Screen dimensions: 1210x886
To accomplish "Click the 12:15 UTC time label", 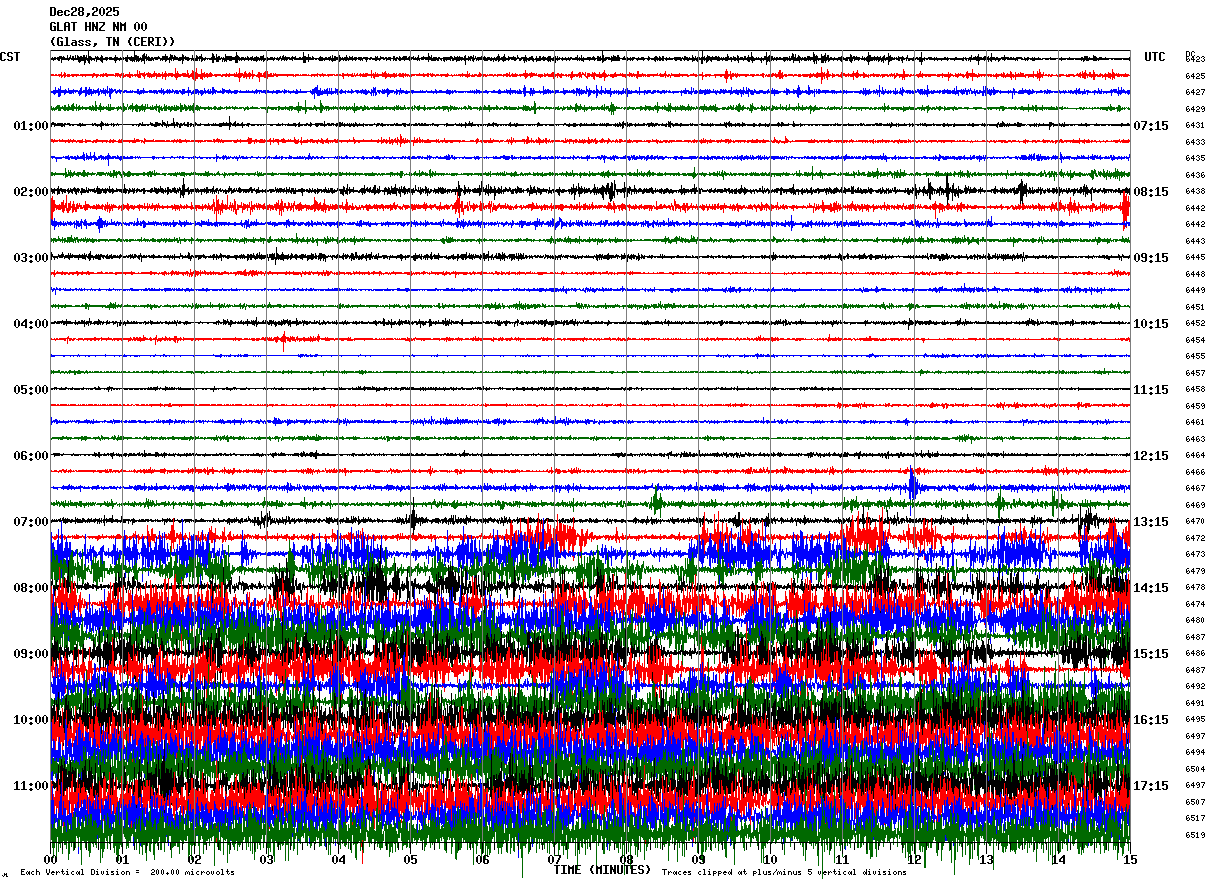I will tap(1151, 456).
